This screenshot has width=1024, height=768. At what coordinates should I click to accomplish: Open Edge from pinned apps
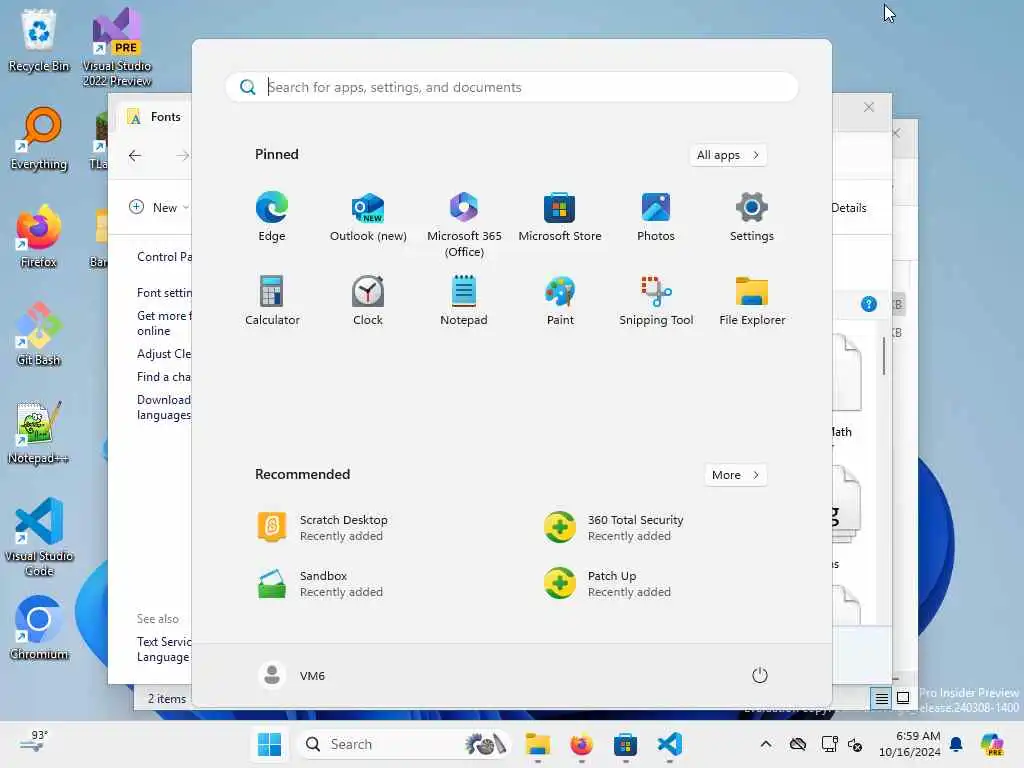272,217
